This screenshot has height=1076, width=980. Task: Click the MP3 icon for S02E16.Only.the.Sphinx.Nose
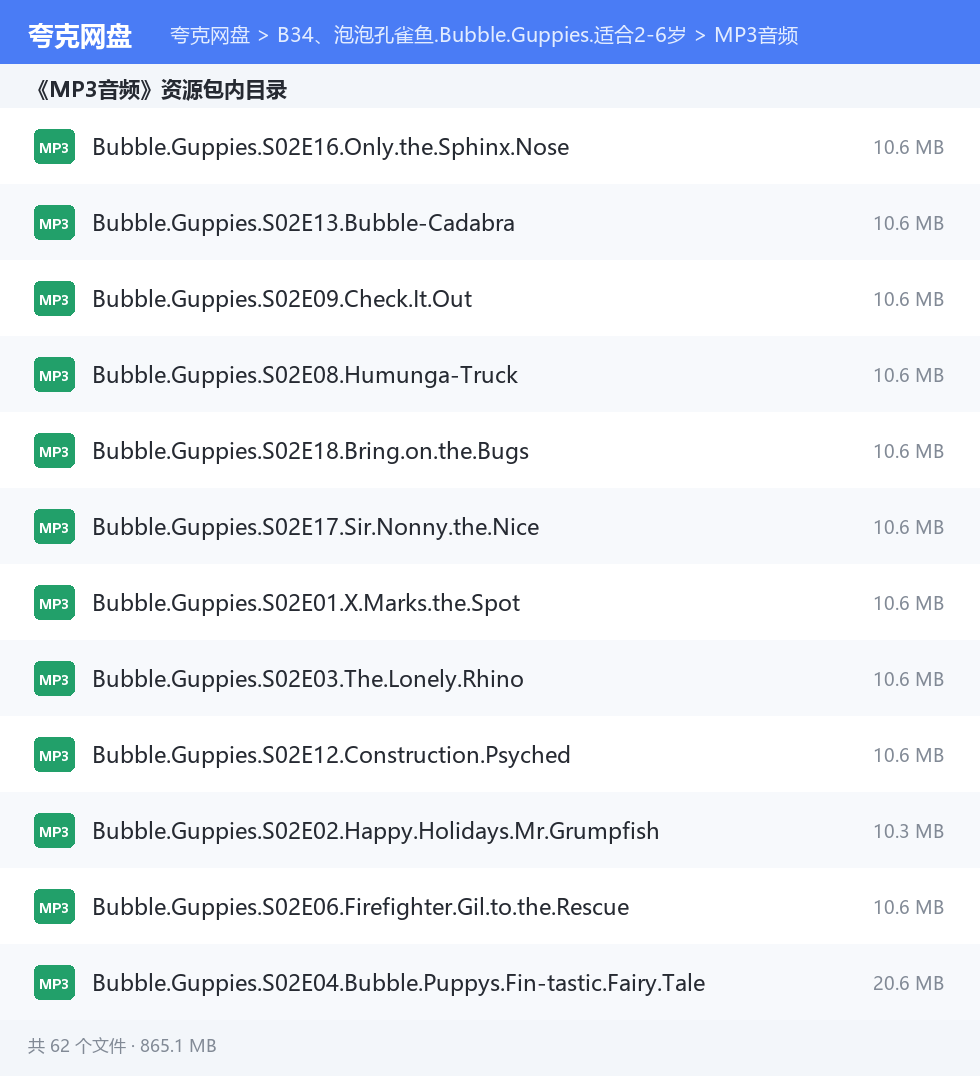[54, 147]
